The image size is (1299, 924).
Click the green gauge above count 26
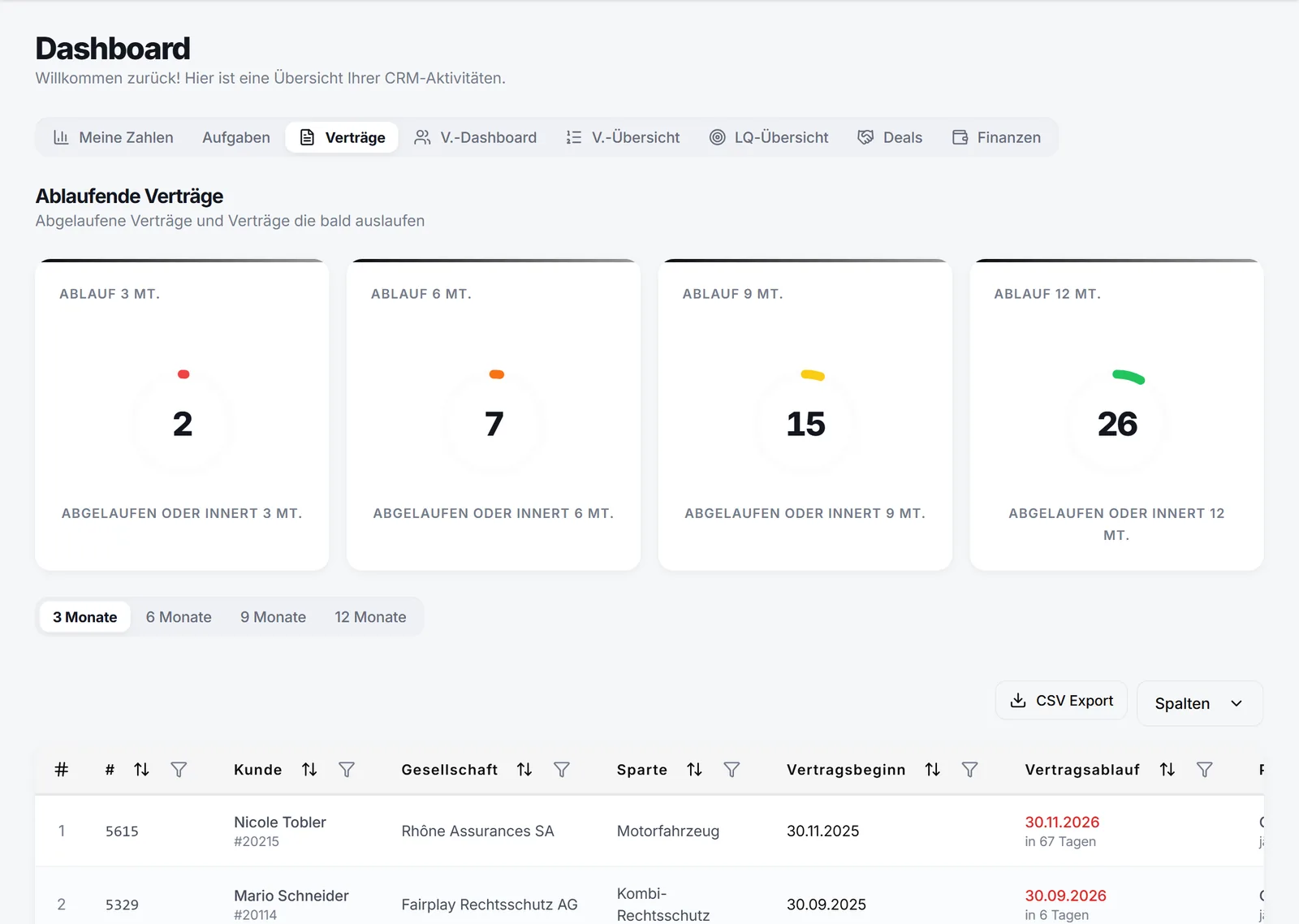(x=1129, y=377)
